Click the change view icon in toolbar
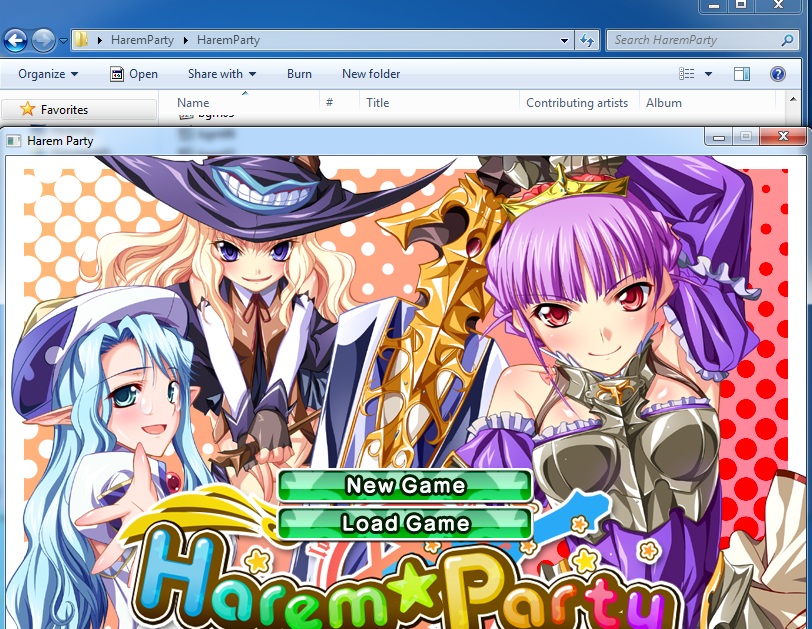Viewport: 812px width, 629px height. point(687,74)
